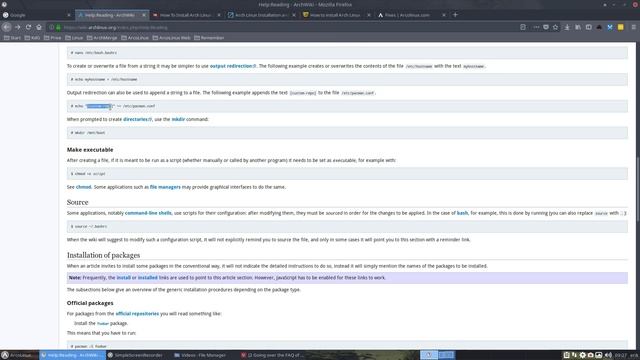Open a new browser tab
This screenshot has width=640, height=360.
click(455, 15)
